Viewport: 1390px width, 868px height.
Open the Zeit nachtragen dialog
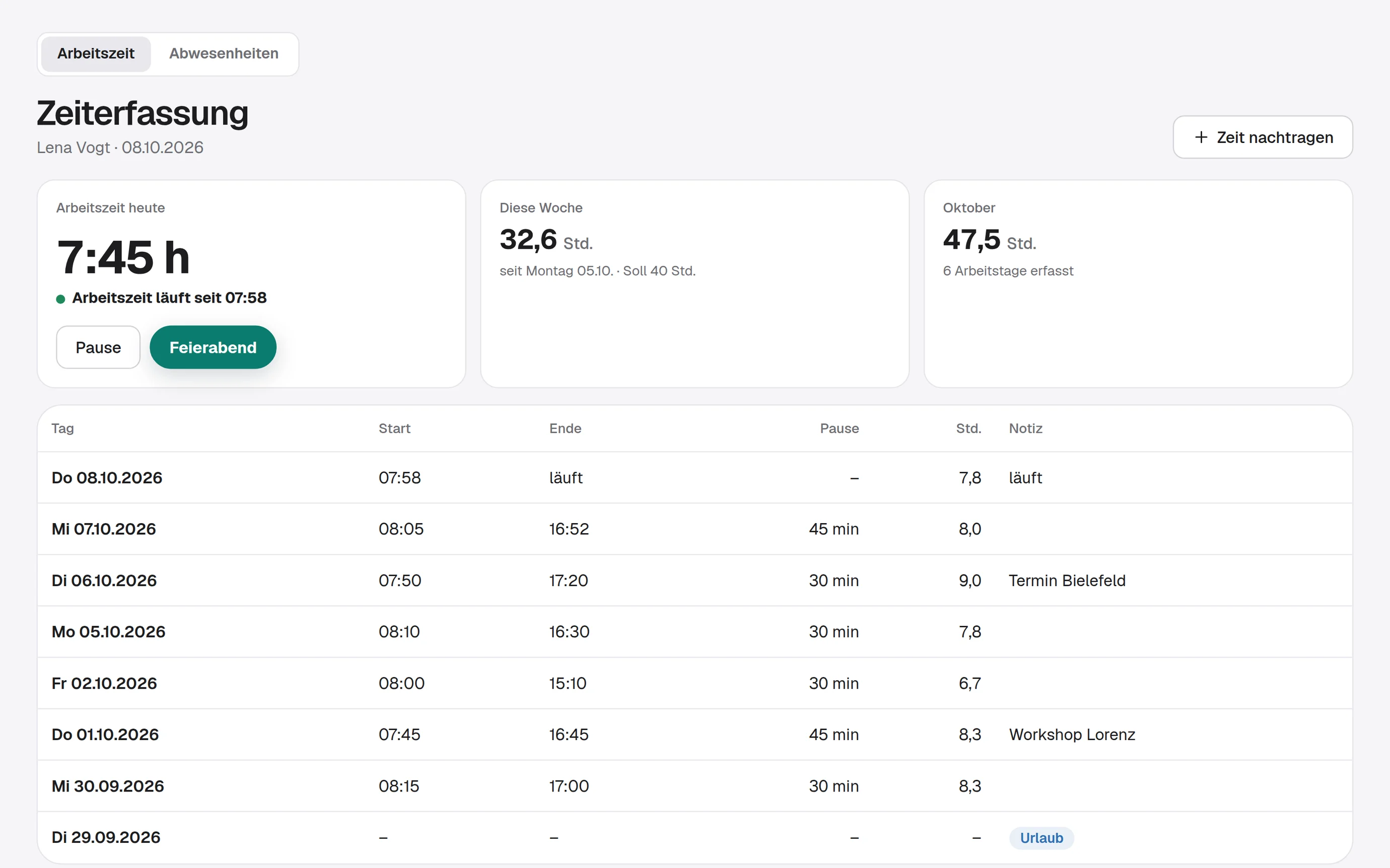1263,137
